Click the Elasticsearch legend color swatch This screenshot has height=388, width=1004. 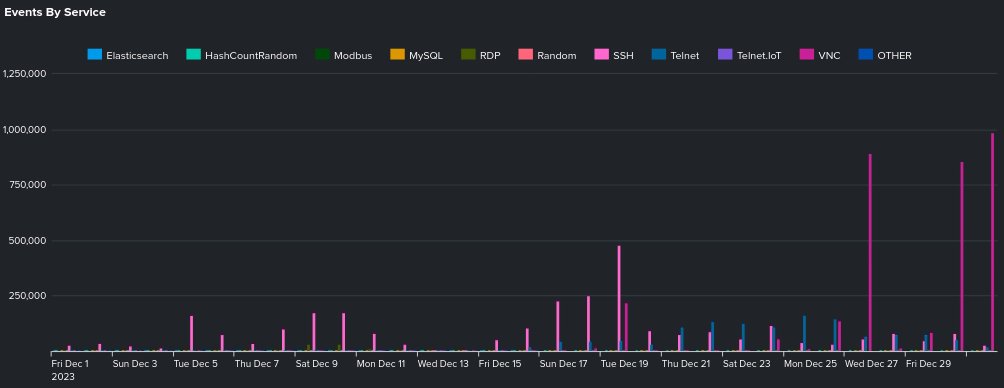pos(95,55)
